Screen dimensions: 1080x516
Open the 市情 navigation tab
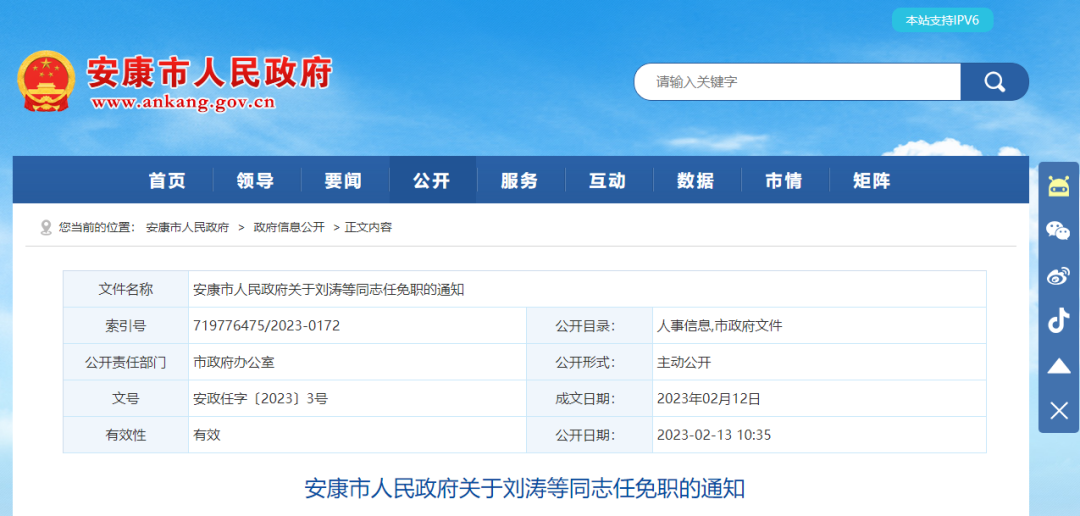point(784,181)
